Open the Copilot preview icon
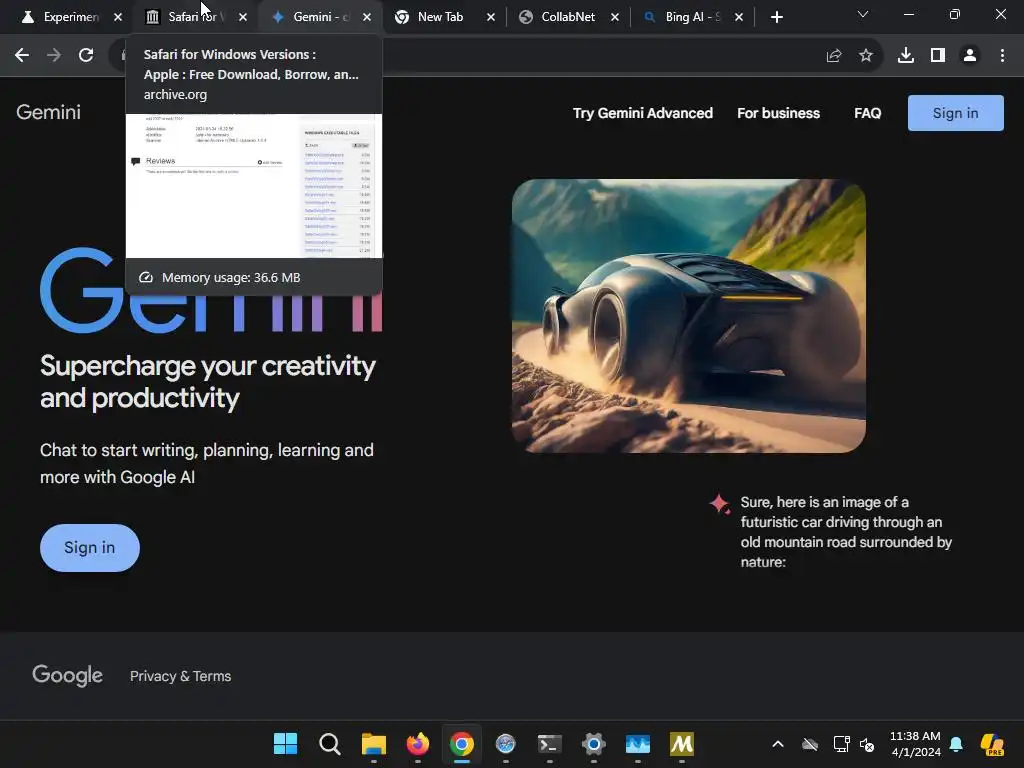1024x768 pixels. pos(992,744)
